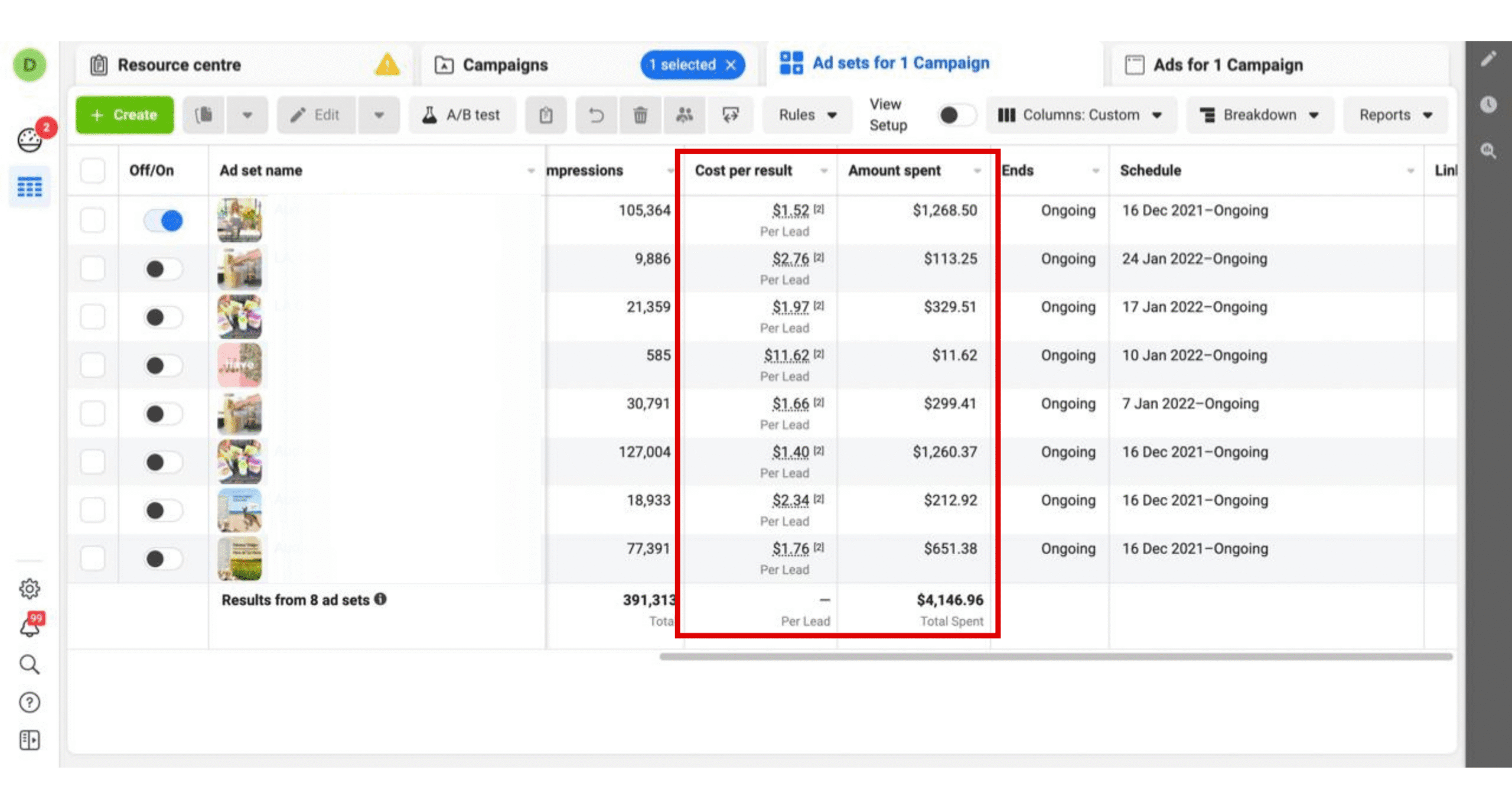This screenshot has width=1512, height=809.
Task: Check the select-all checkbox in header
Action: click(93, 171)
